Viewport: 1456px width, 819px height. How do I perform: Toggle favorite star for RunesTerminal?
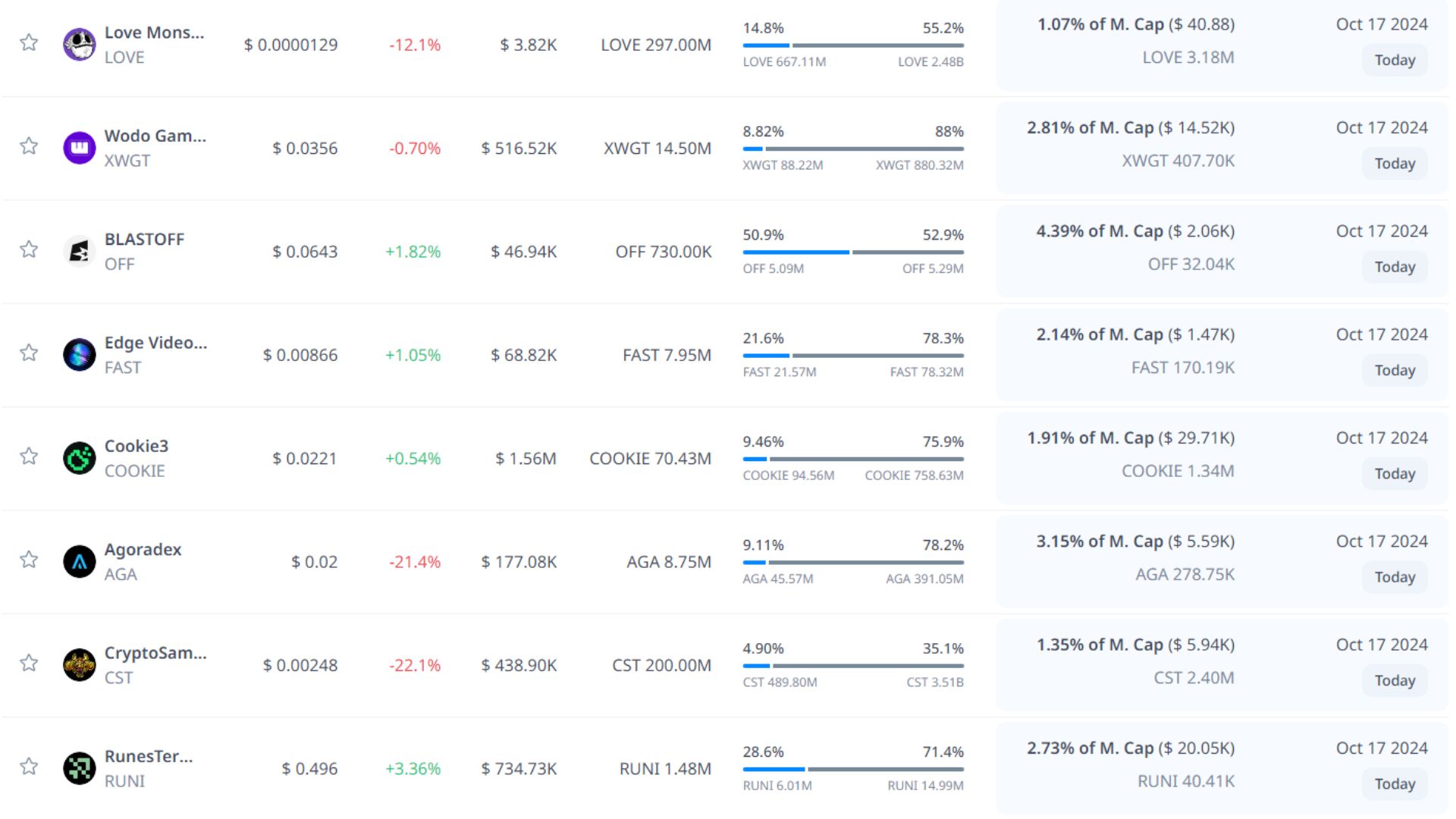click(29, 767)
